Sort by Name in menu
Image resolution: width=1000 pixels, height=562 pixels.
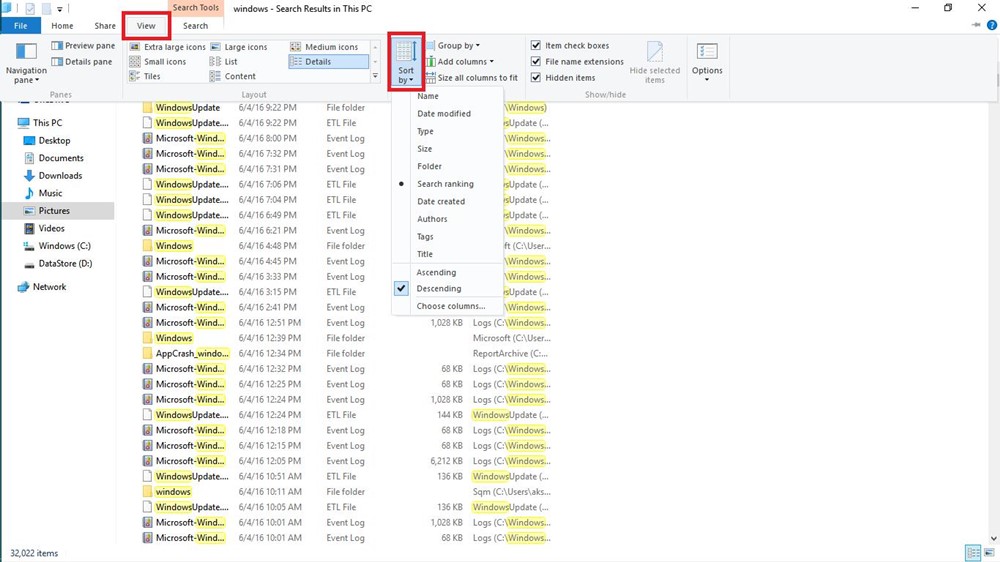click(x=428, y=96)
